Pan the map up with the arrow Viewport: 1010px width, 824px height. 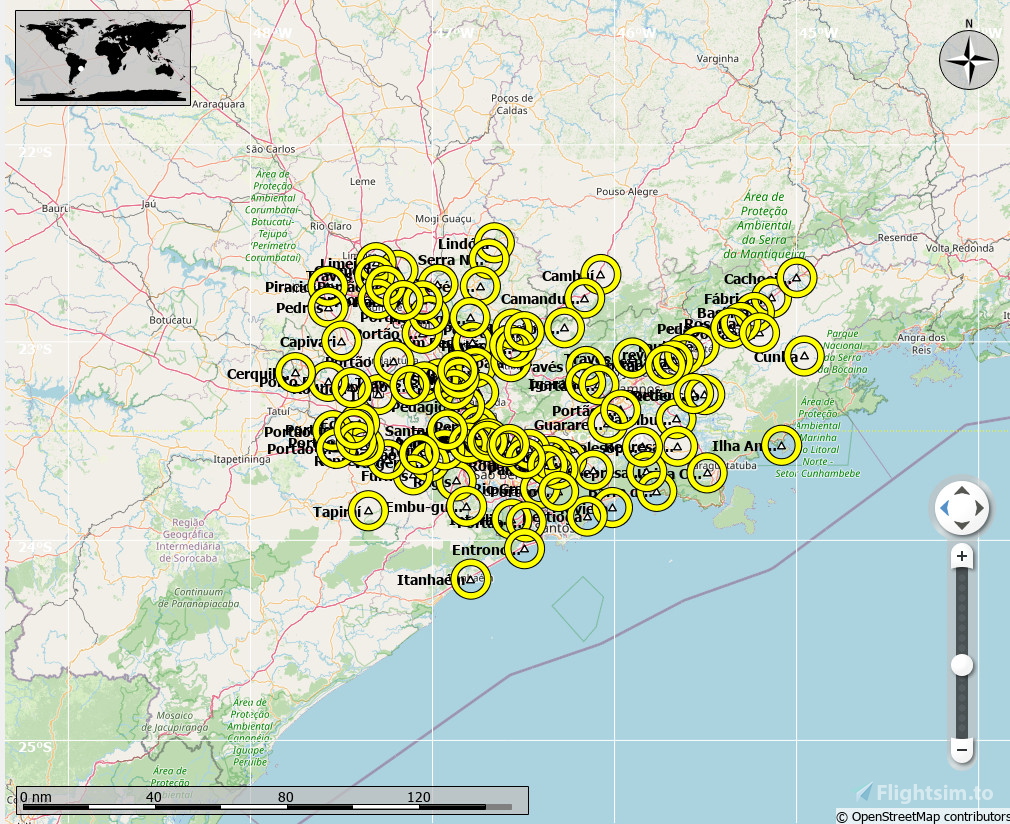click(961, 493)
